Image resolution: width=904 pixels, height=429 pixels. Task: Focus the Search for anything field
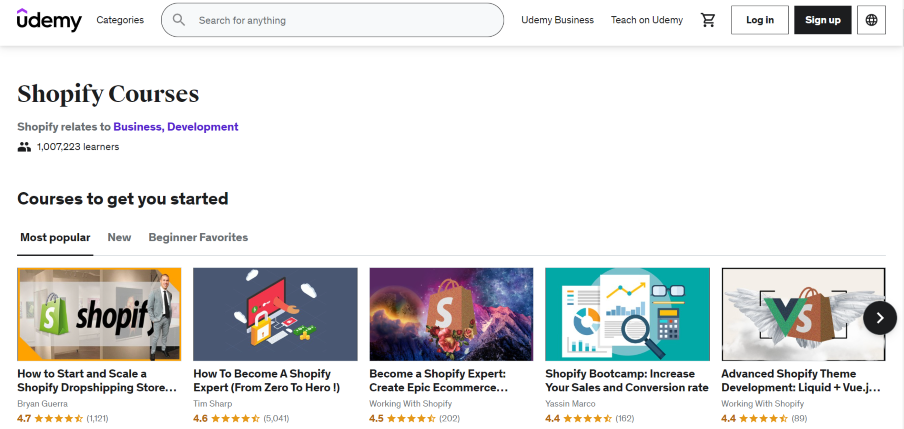(x=332, y=20)
